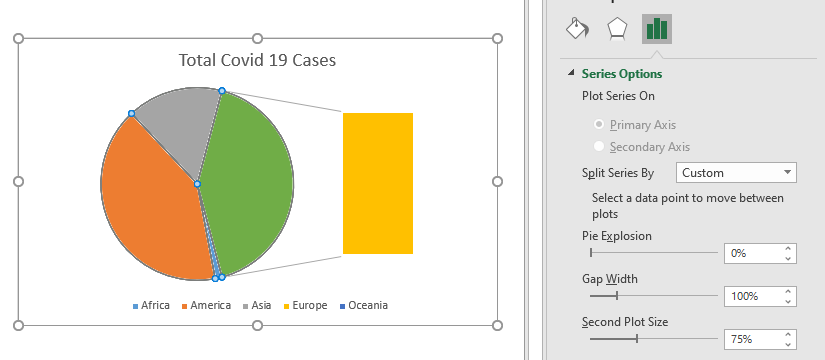Screen dimensions: 825x360
Task: Collapse the Series Options section
Action: point(571,74)
